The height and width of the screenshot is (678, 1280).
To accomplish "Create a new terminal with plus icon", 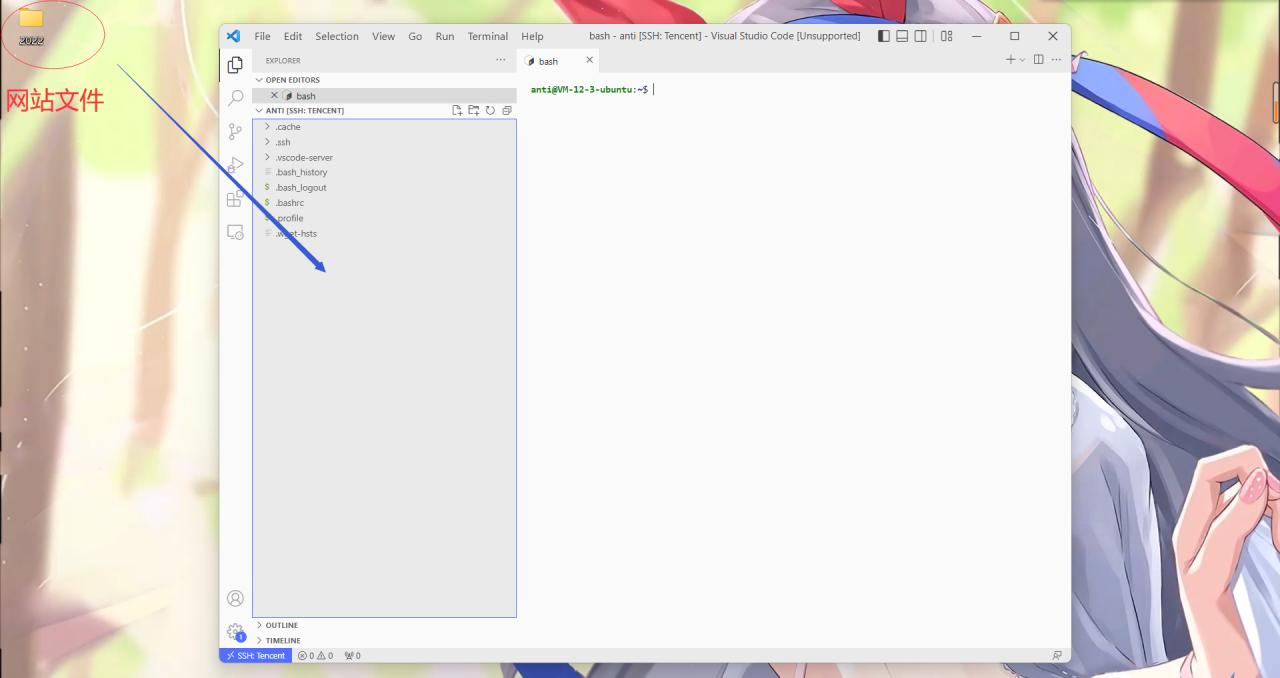I will [1010, 60].
